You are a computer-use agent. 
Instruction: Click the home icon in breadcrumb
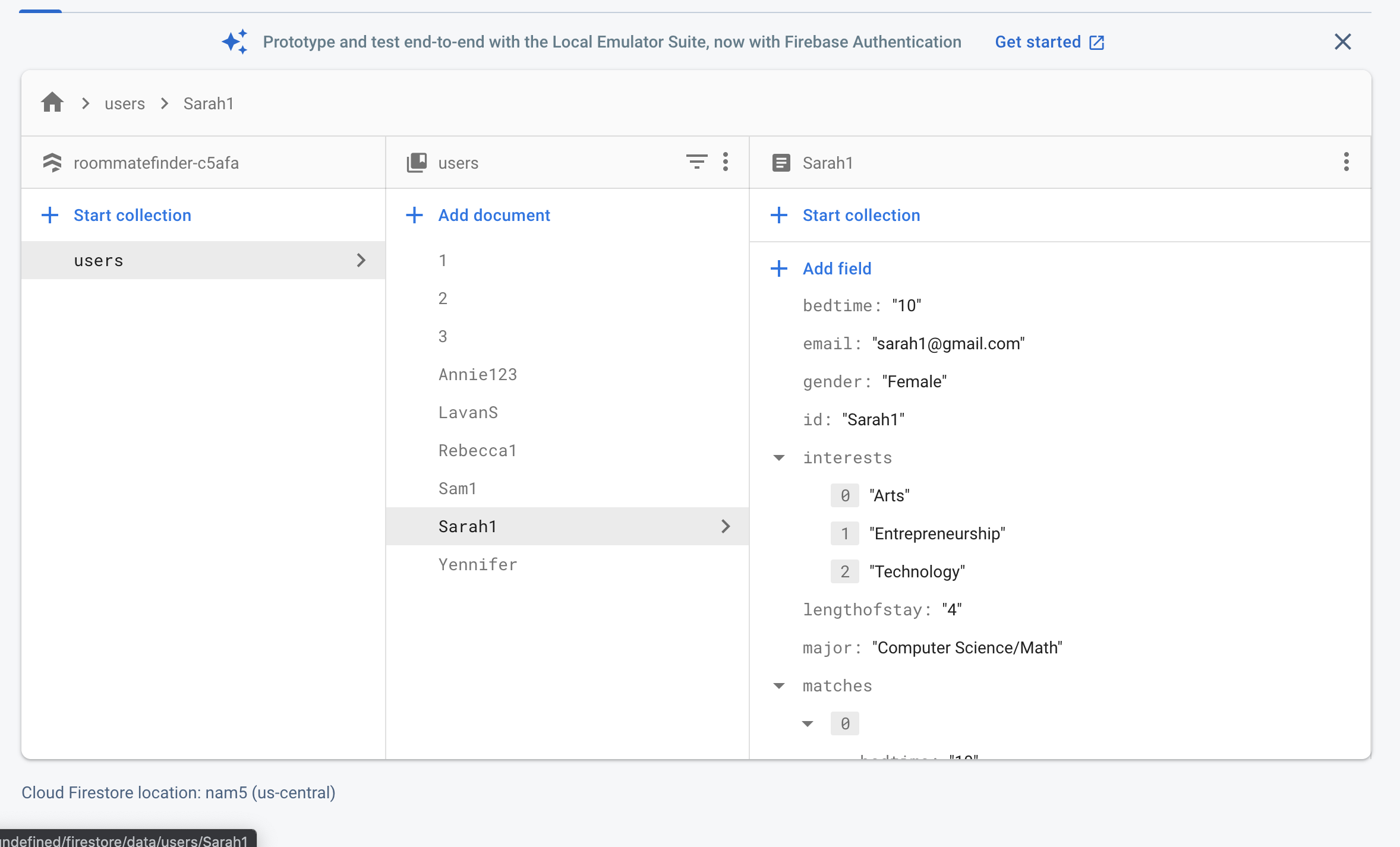tap(52, 103)
